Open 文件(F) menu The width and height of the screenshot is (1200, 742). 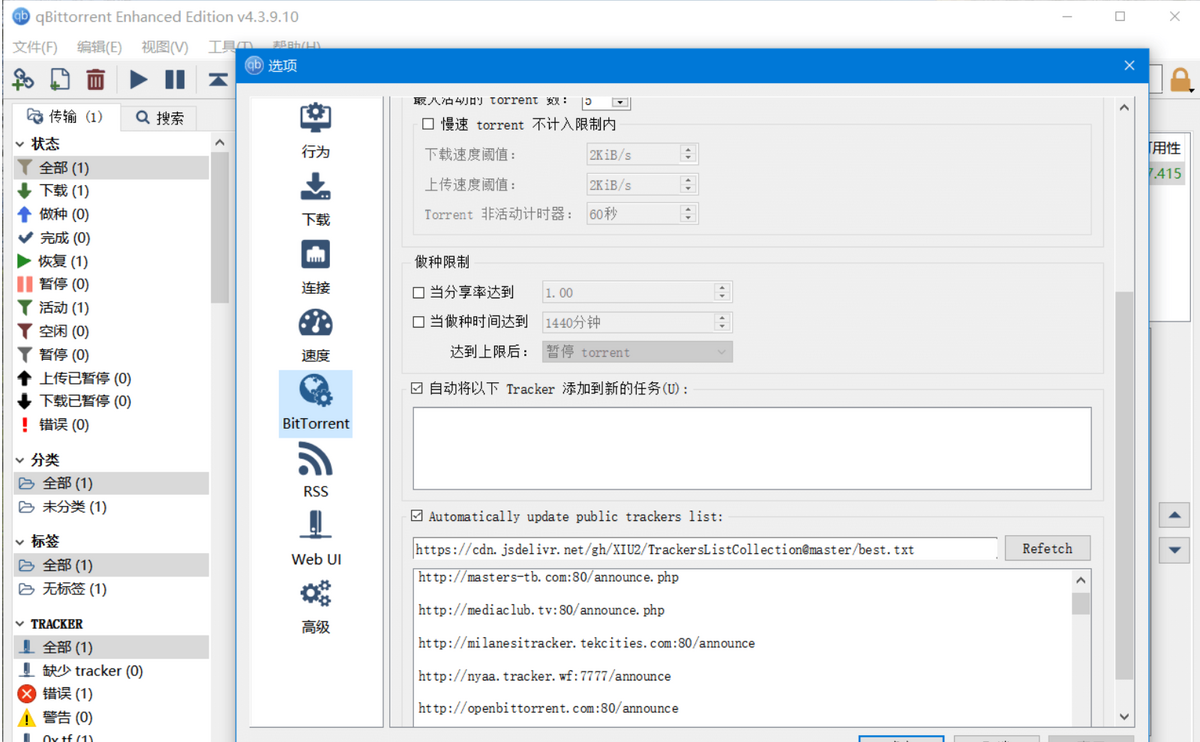tap(35, 47)
